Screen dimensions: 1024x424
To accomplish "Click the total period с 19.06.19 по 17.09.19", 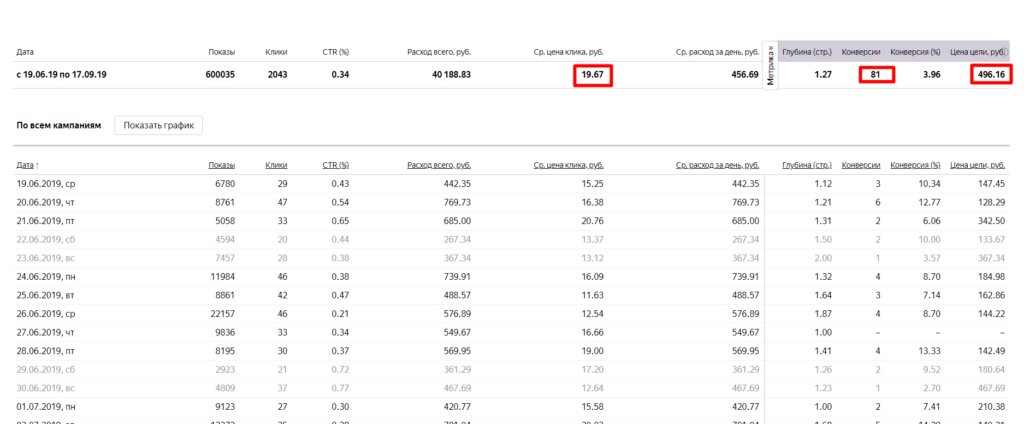I will click(63, 75).
